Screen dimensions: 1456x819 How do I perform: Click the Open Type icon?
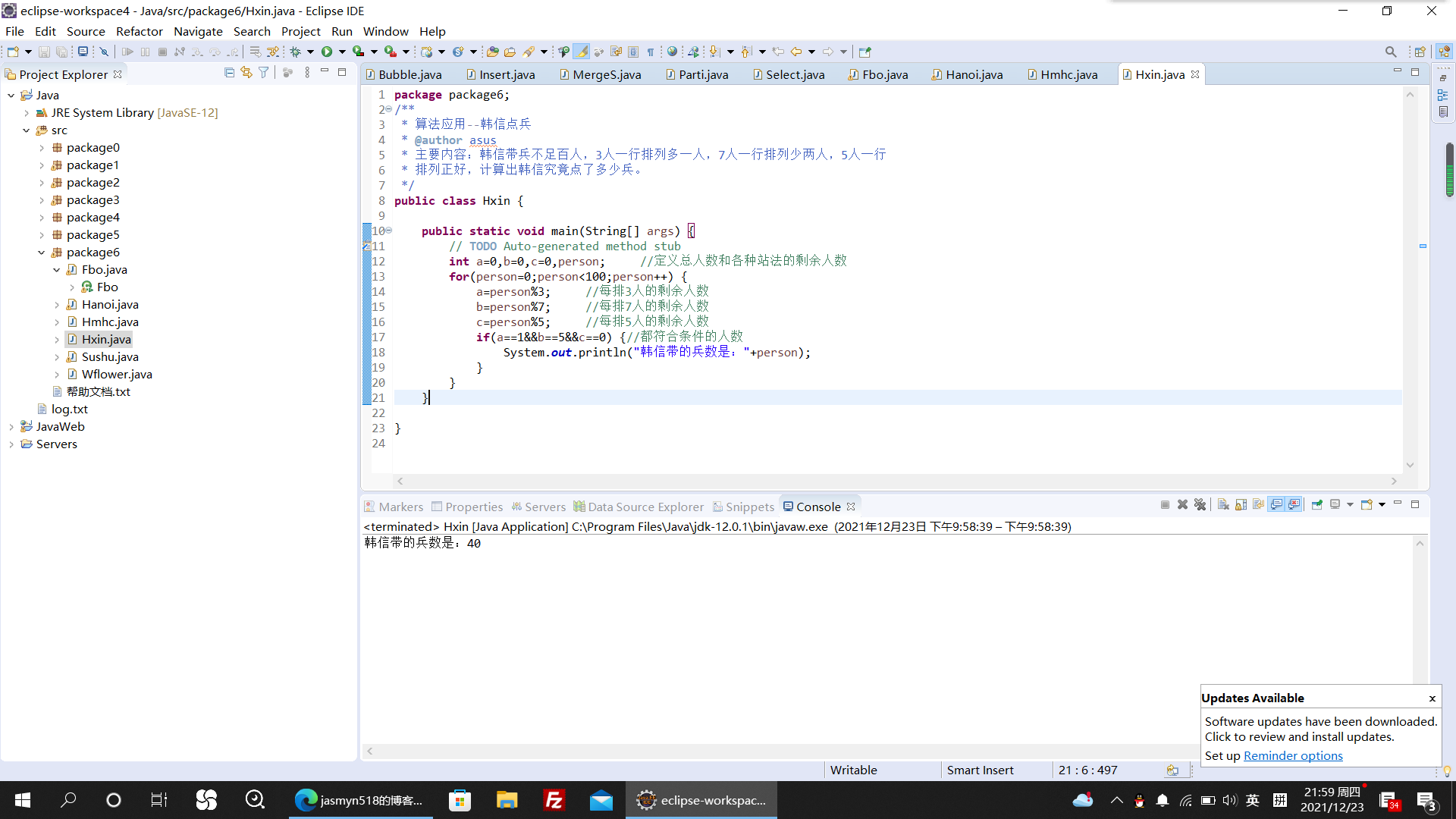tap(492, 52)
